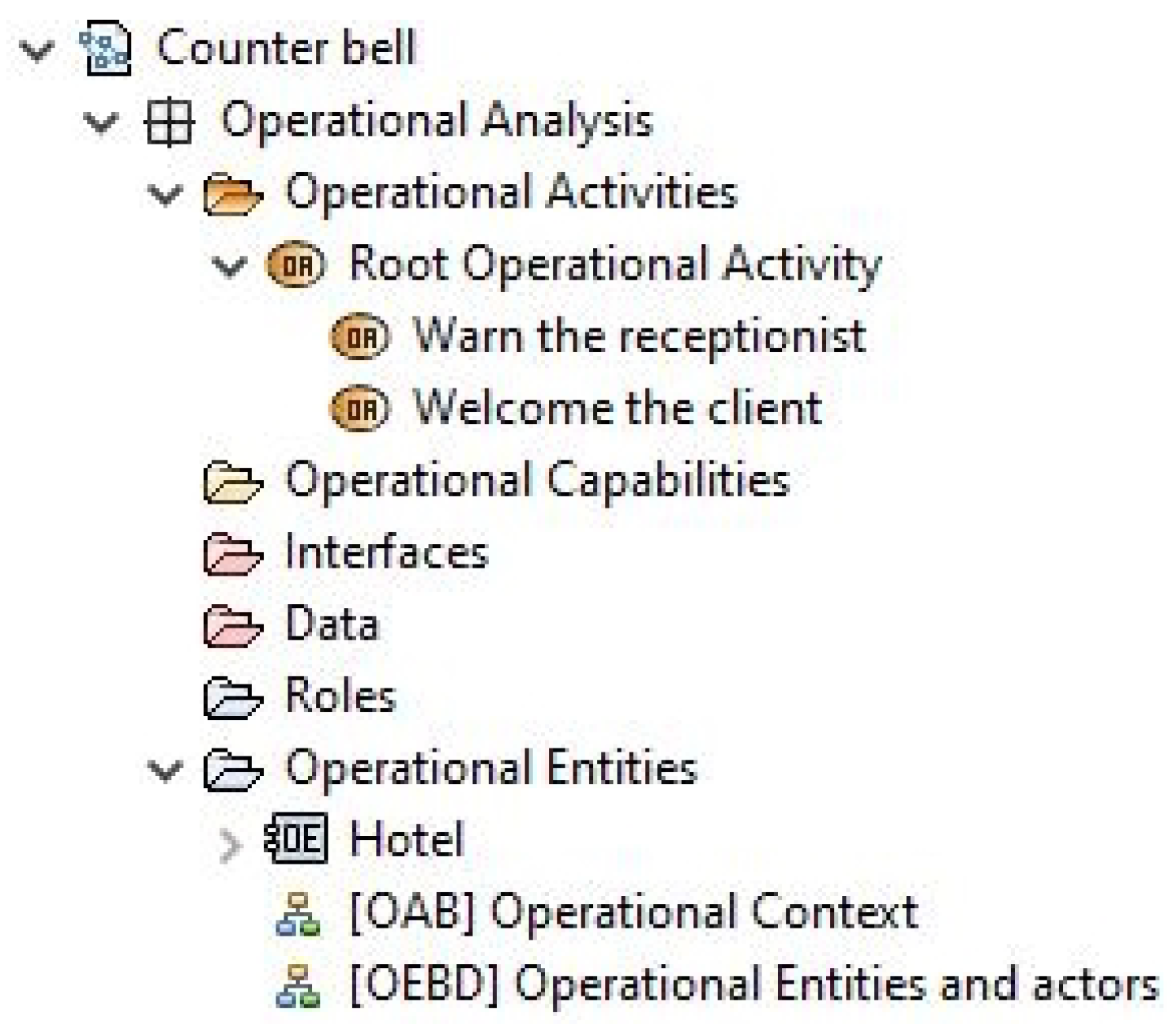
Task: Select the Data folder label
Action: 332,624
